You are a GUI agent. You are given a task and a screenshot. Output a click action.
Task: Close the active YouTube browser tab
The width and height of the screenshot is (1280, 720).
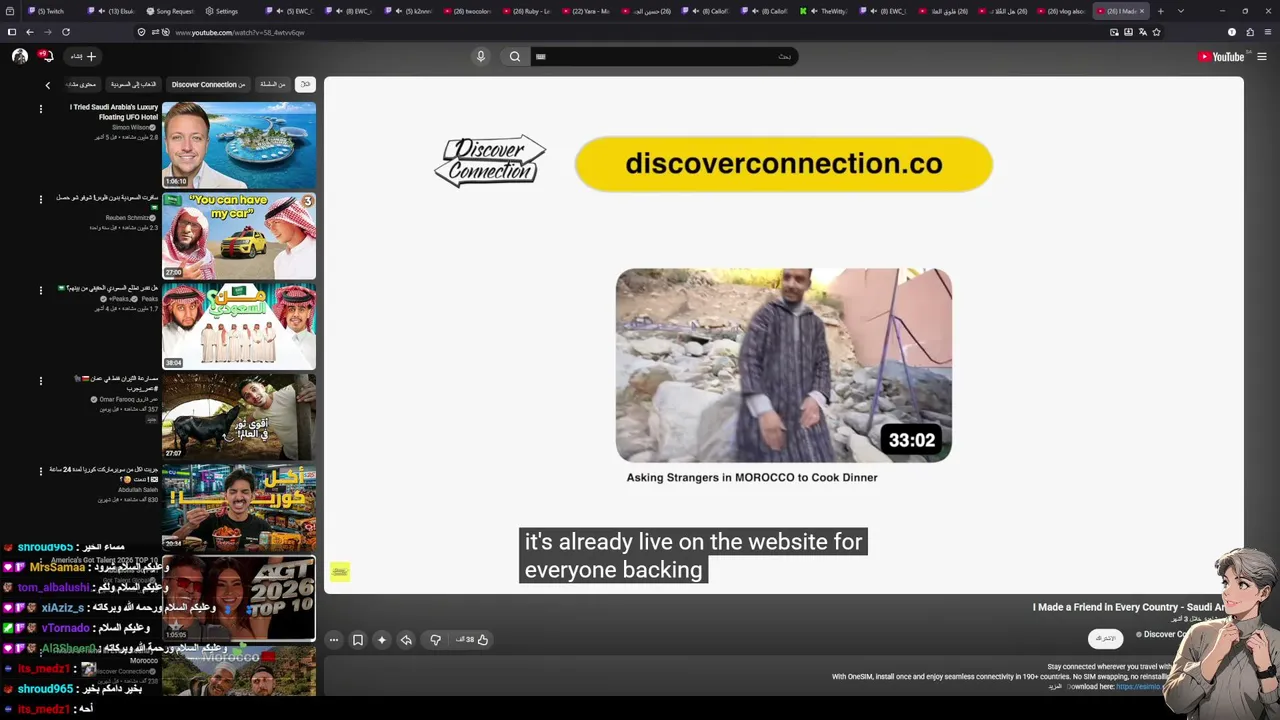pyautogui.click(x=1142, y=11)
